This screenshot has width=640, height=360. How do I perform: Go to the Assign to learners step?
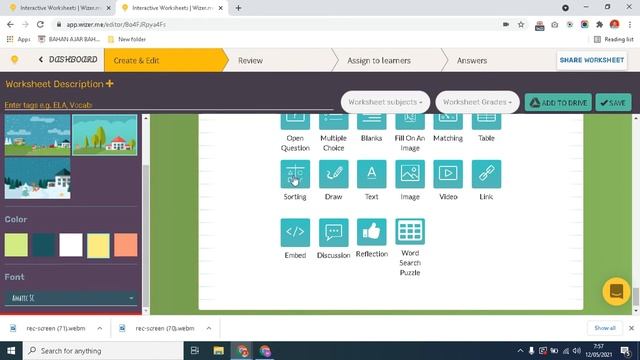[379, 60]
